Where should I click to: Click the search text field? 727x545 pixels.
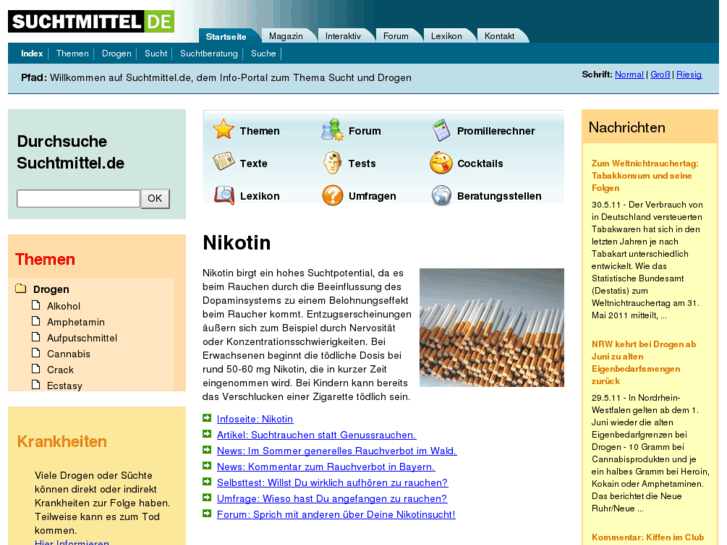(x=78, y=199)
